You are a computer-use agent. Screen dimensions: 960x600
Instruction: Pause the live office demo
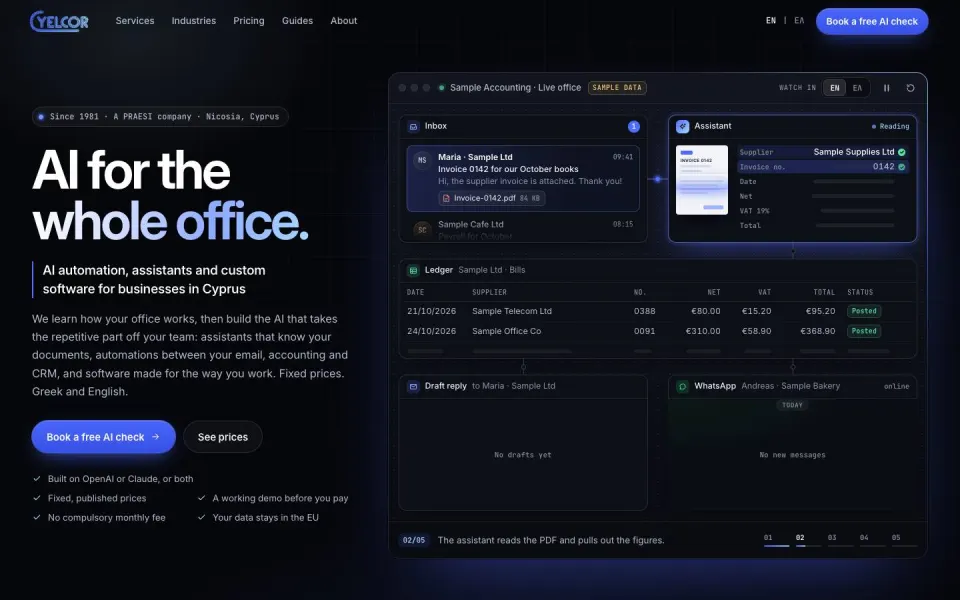point(887,88)
